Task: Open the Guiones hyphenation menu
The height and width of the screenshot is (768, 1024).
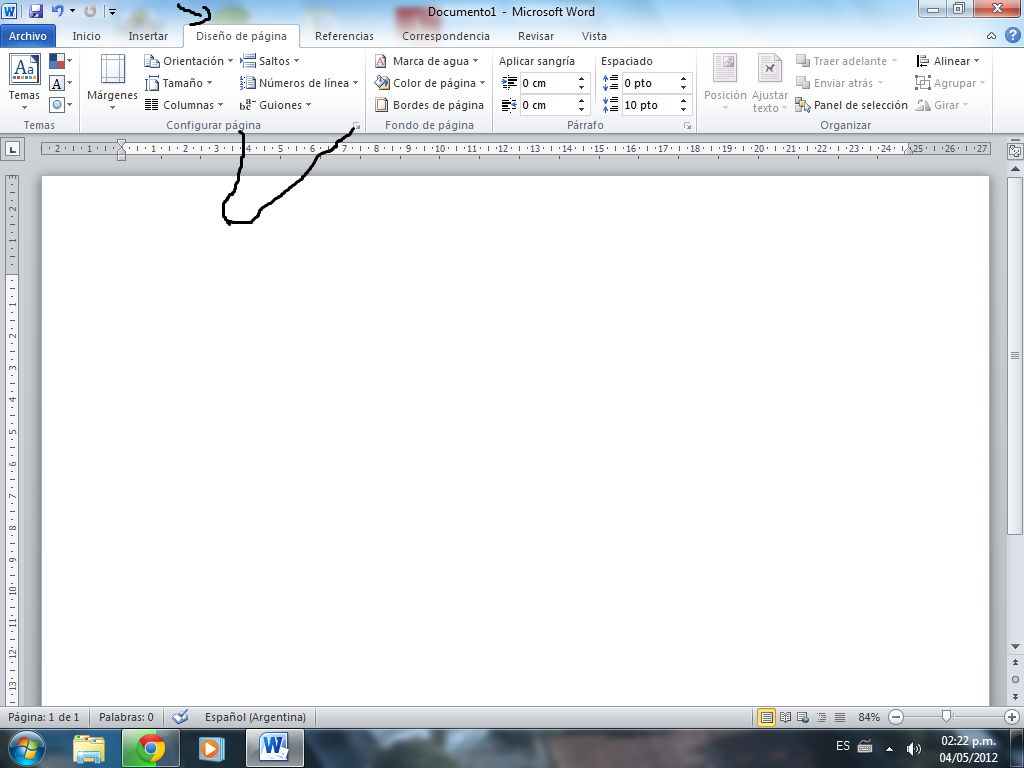Action: (x=275, y=104)
